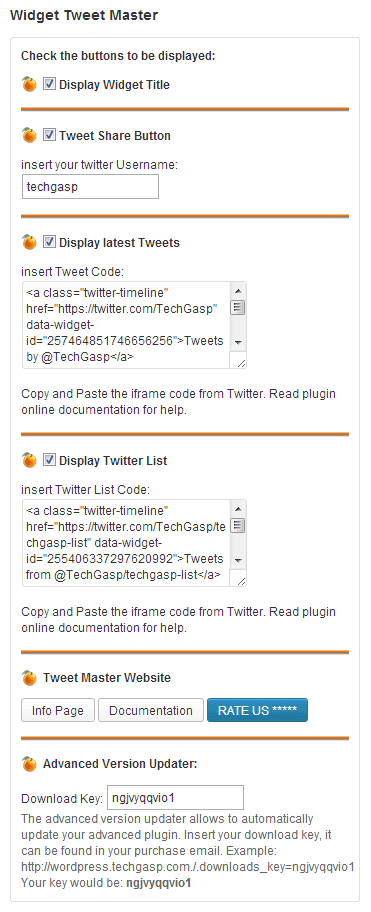Screen dimensions: 371x912
Task: Click the down arrow in Tweet Code scrollbar
Action: click(238, 343)
